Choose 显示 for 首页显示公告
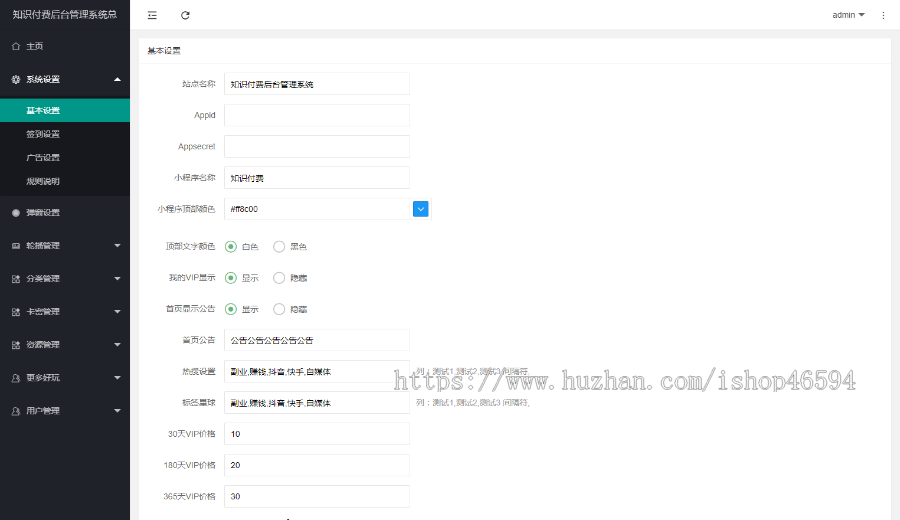 tap(231, 309)
